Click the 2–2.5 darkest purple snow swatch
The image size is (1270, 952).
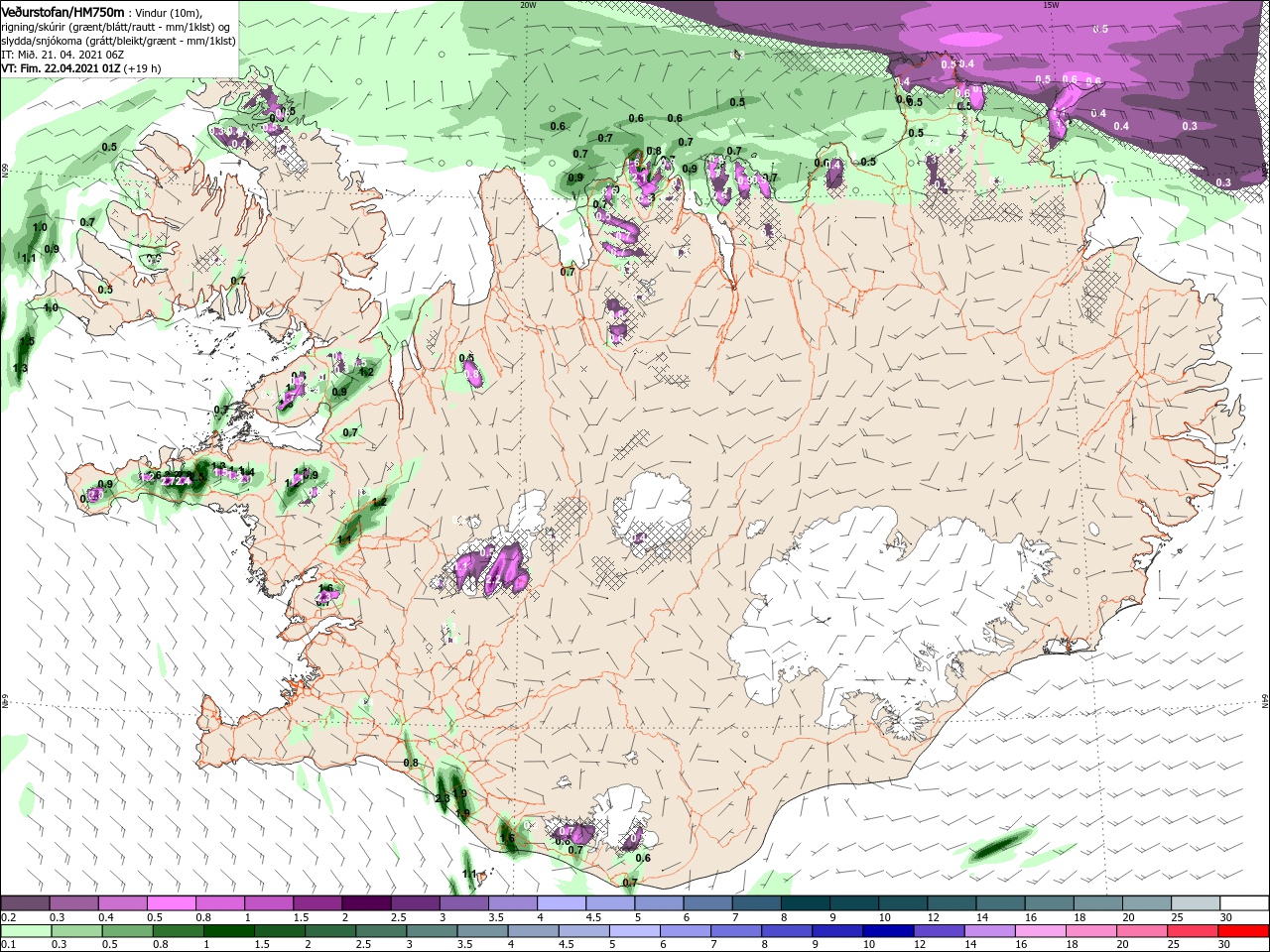(366, 904)
